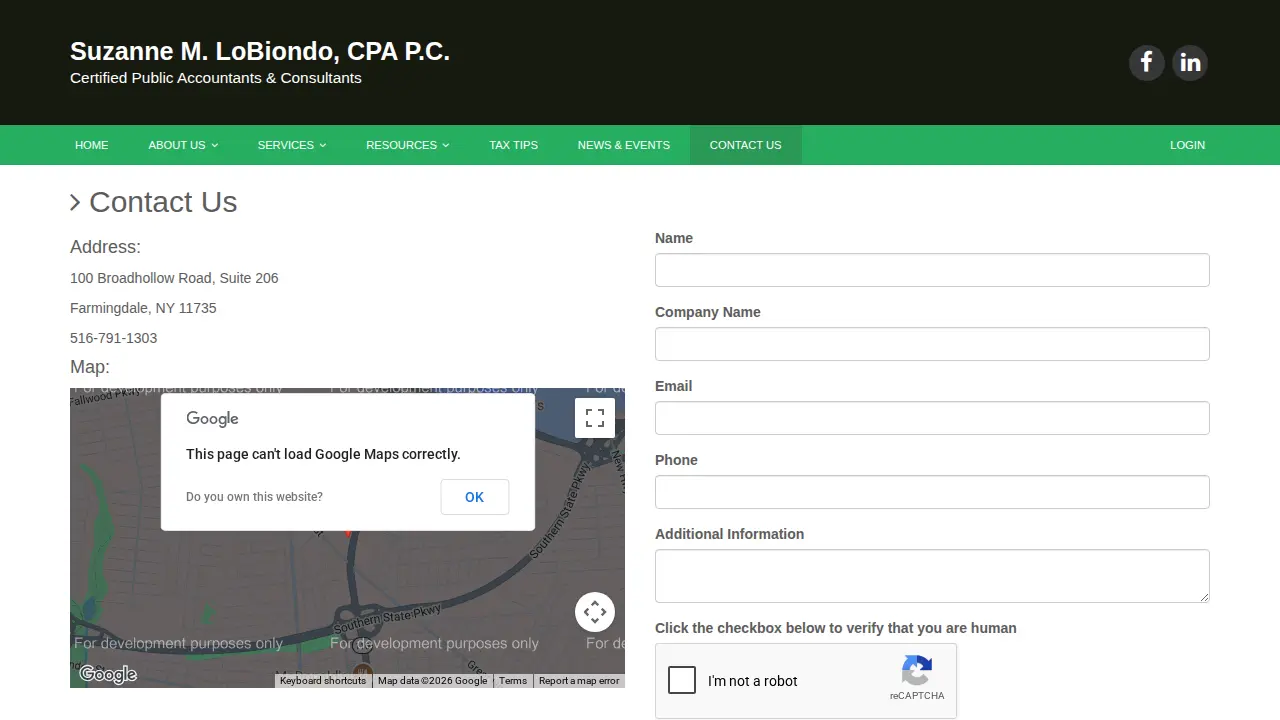Click the map camera pan control

[595, 612]
